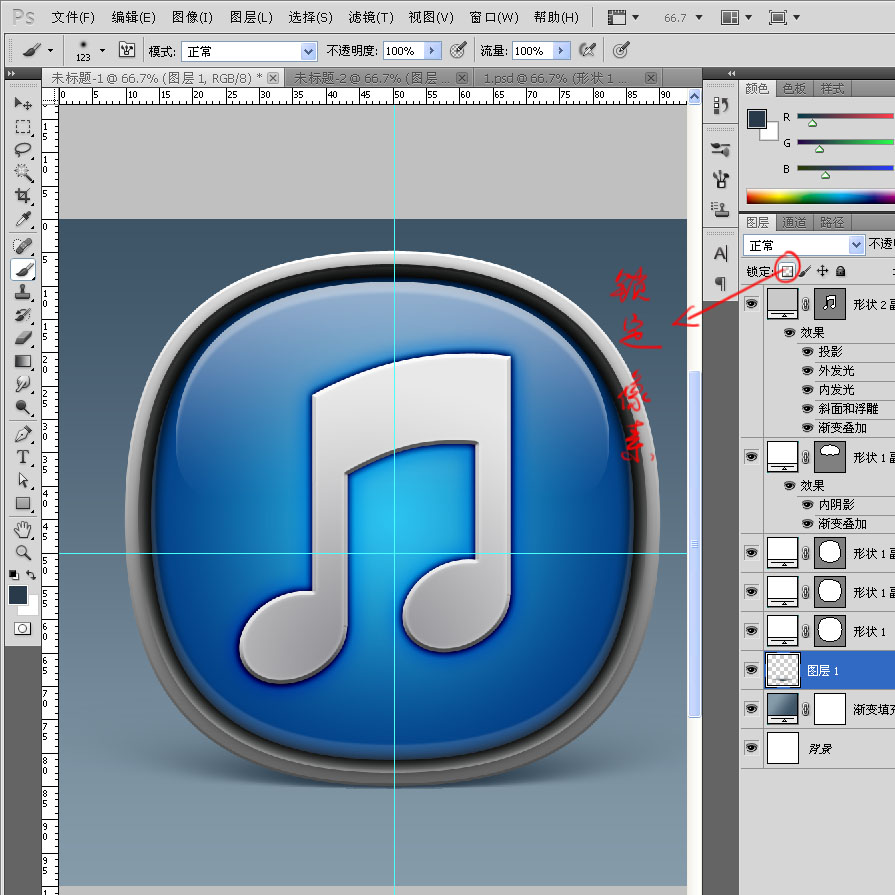Hide the 背景 layer with its eye icon
Image resolution: width=895 pixels, height=895 pixels.
tap(751, 747)
